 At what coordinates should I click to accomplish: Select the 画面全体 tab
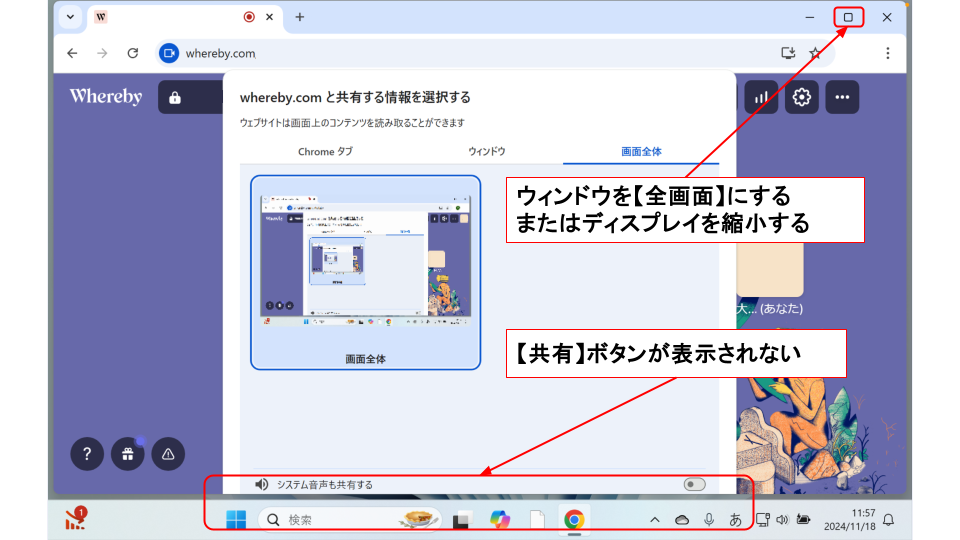(641, 152)
